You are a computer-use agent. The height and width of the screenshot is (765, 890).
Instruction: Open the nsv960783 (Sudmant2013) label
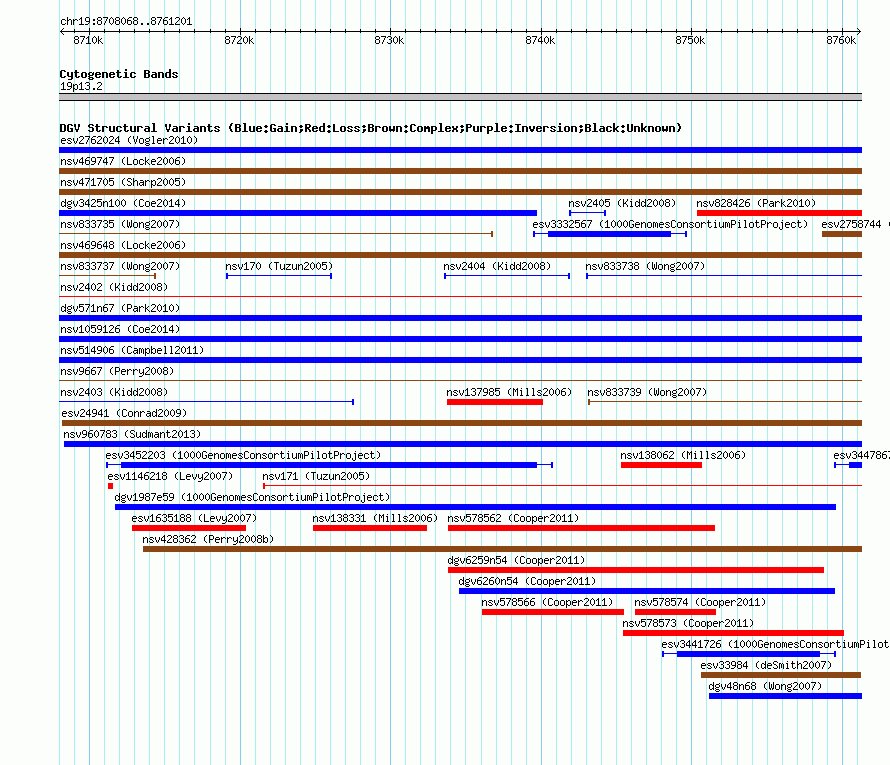(x=132, y=434)
